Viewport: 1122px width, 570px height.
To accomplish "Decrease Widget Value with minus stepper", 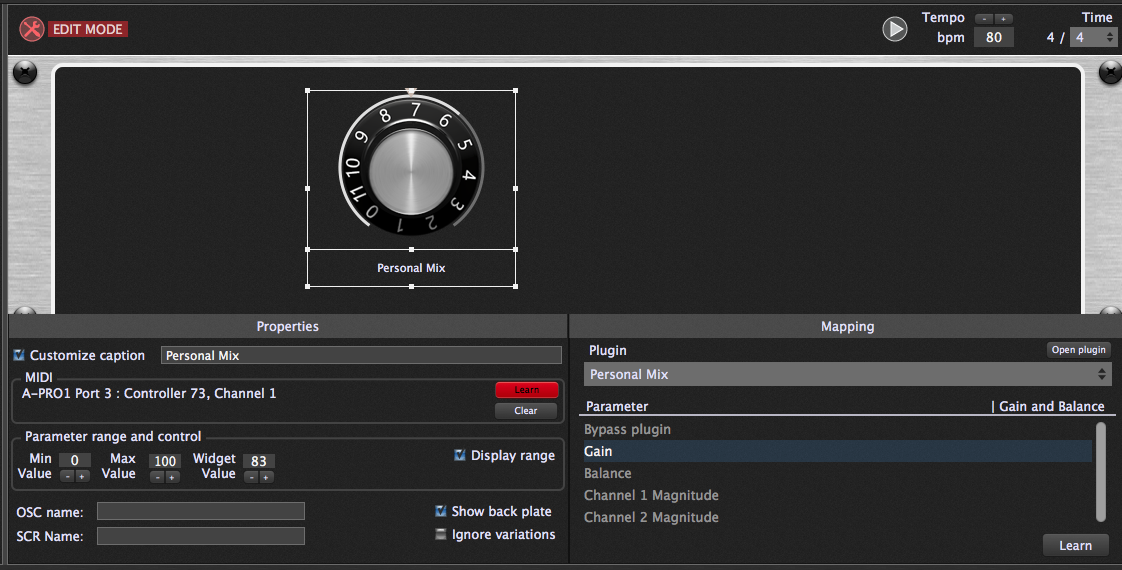I will [x=251, y=477].
